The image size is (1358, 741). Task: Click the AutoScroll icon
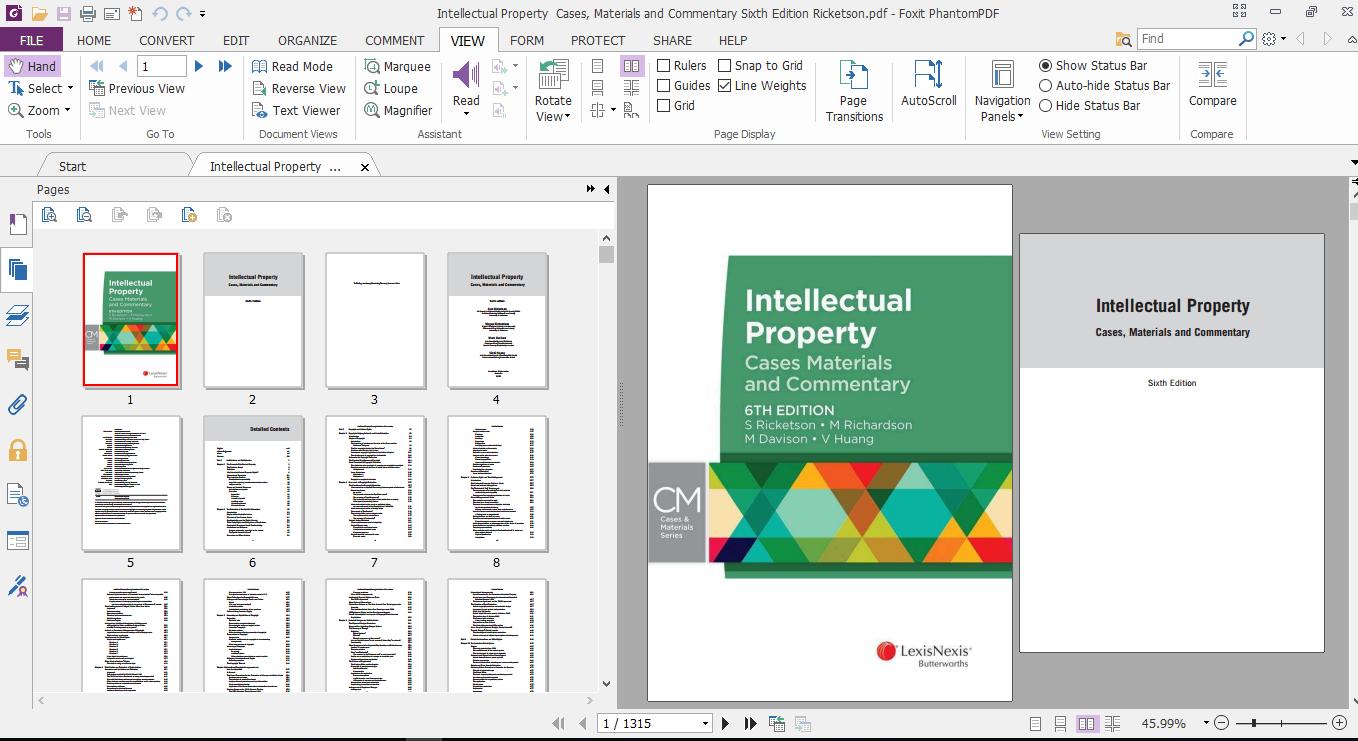[x=929, y=83]
